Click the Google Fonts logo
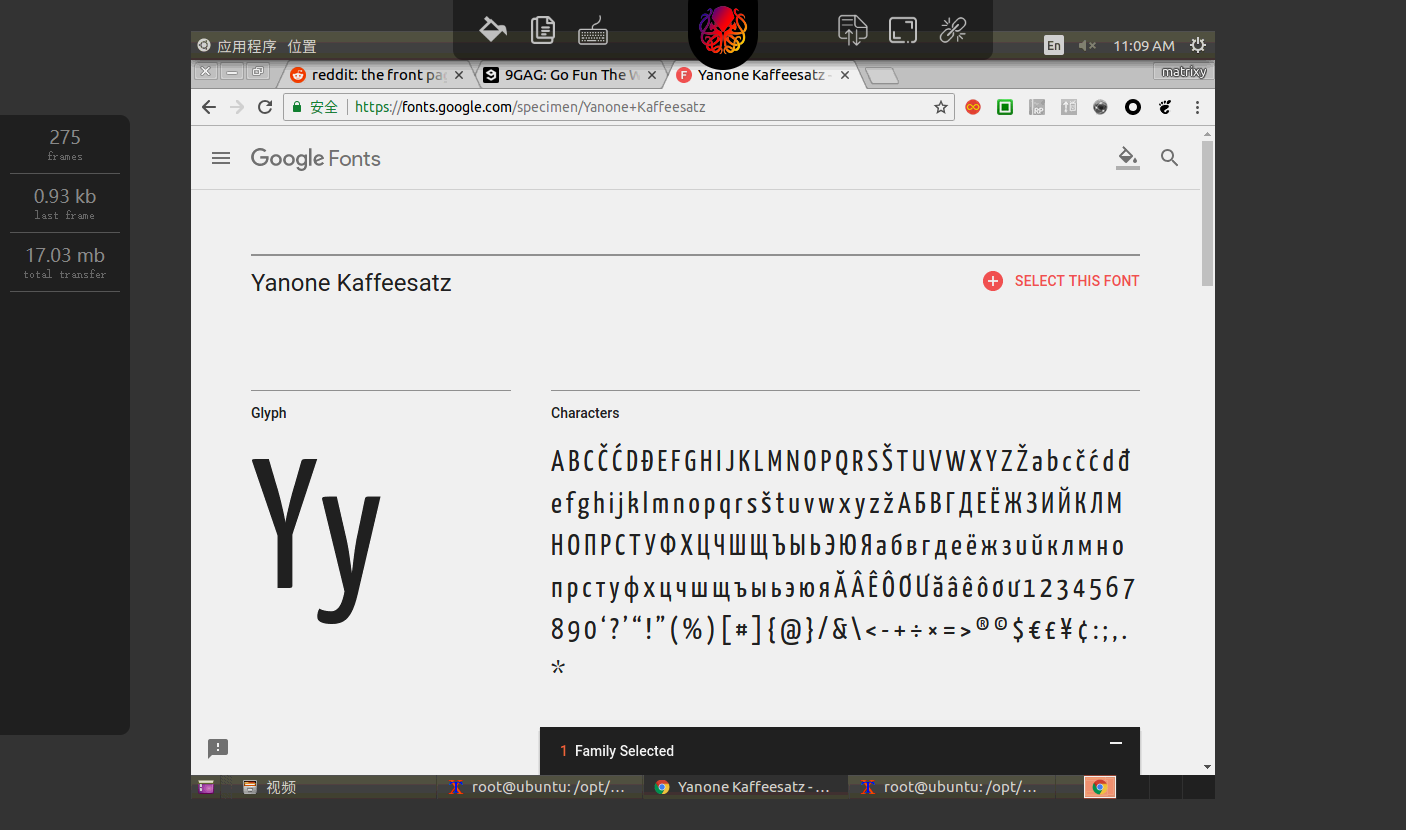This screenshot has width=1406, height=830. pos(315,158)
